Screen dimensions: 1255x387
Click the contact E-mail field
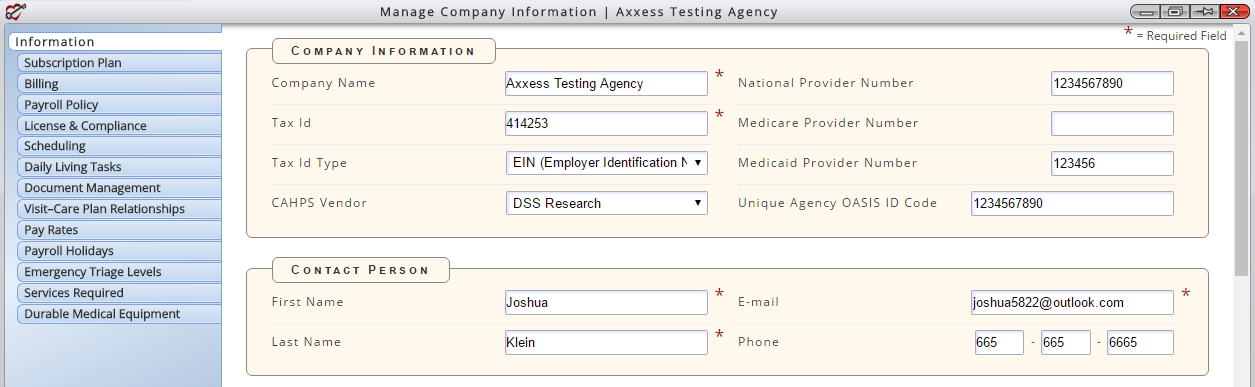coord(1072,302)
